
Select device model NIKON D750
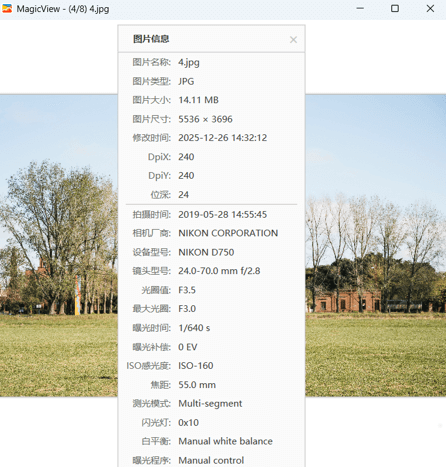[206, 252]
